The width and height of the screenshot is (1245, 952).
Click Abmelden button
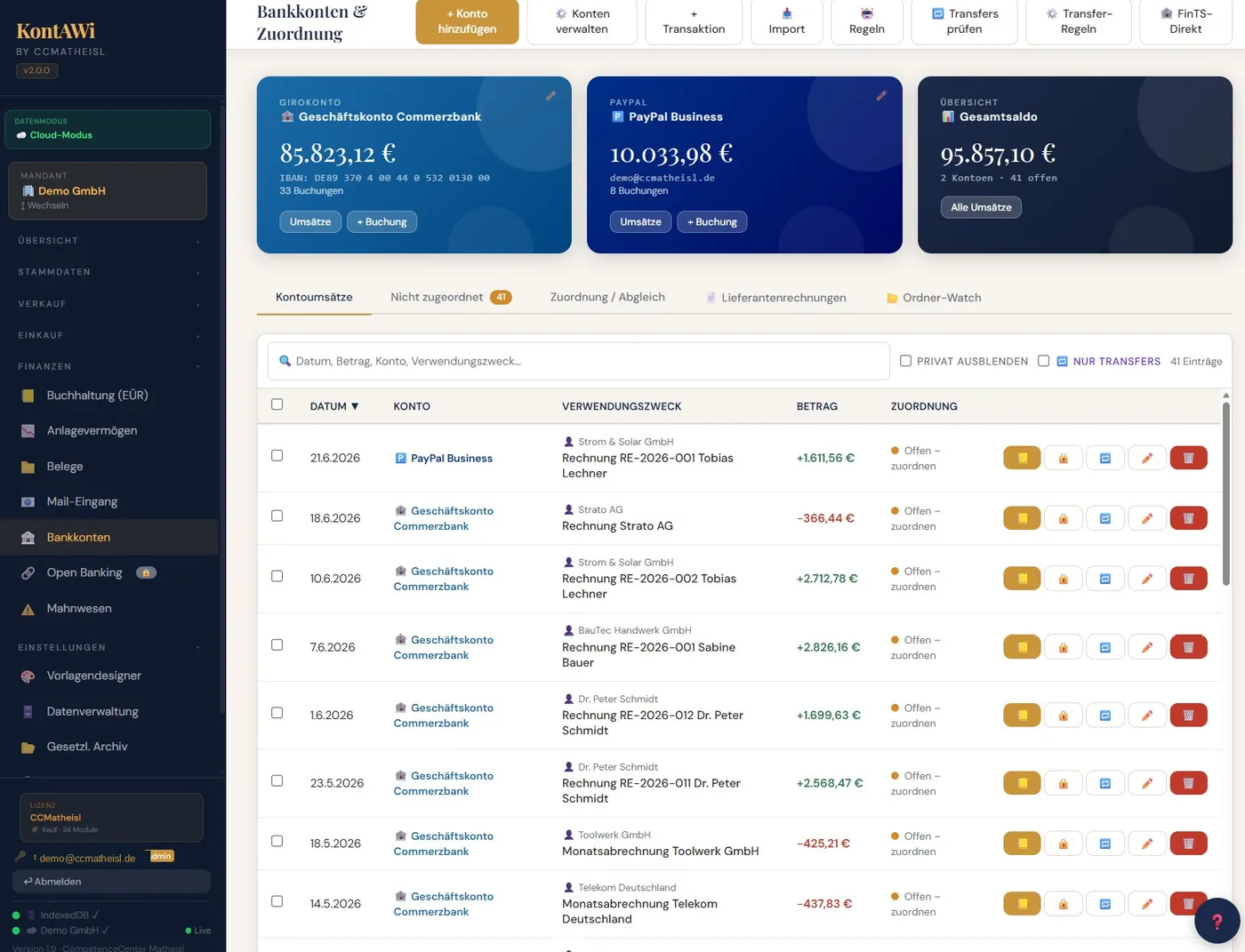click(111, 881)
